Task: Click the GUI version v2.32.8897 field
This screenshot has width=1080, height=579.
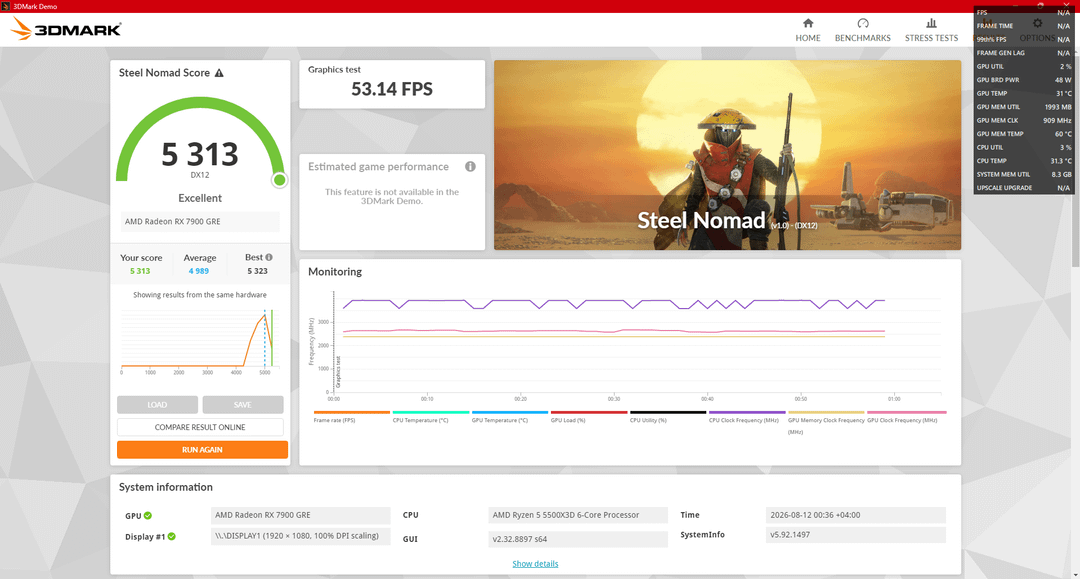Action: (x=578, y=539)
